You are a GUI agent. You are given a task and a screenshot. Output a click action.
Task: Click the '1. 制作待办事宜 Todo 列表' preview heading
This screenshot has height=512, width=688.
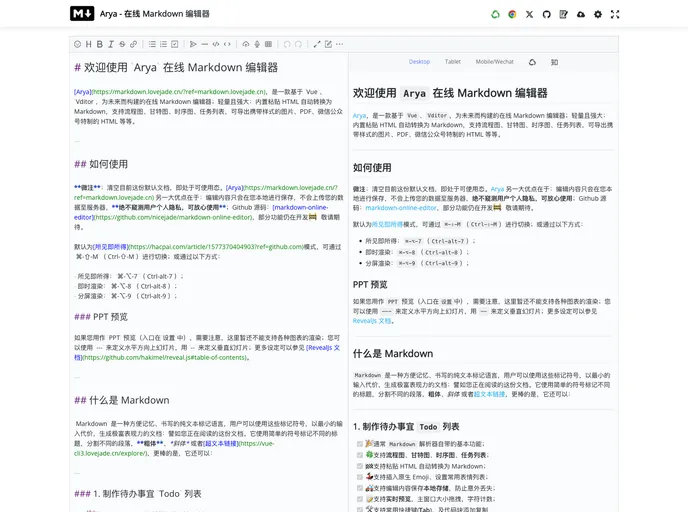(406, 427)
